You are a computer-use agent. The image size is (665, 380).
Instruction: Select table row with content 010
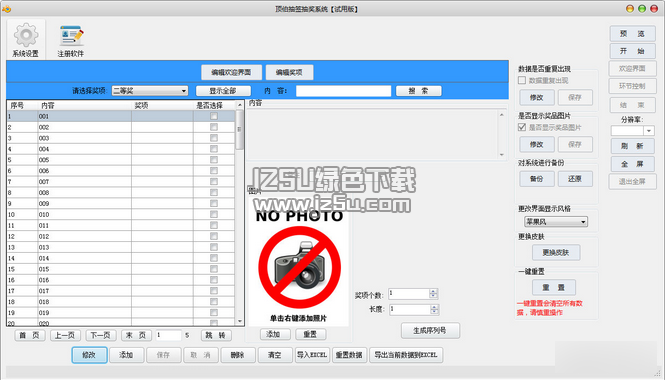(x=121, y=215)
